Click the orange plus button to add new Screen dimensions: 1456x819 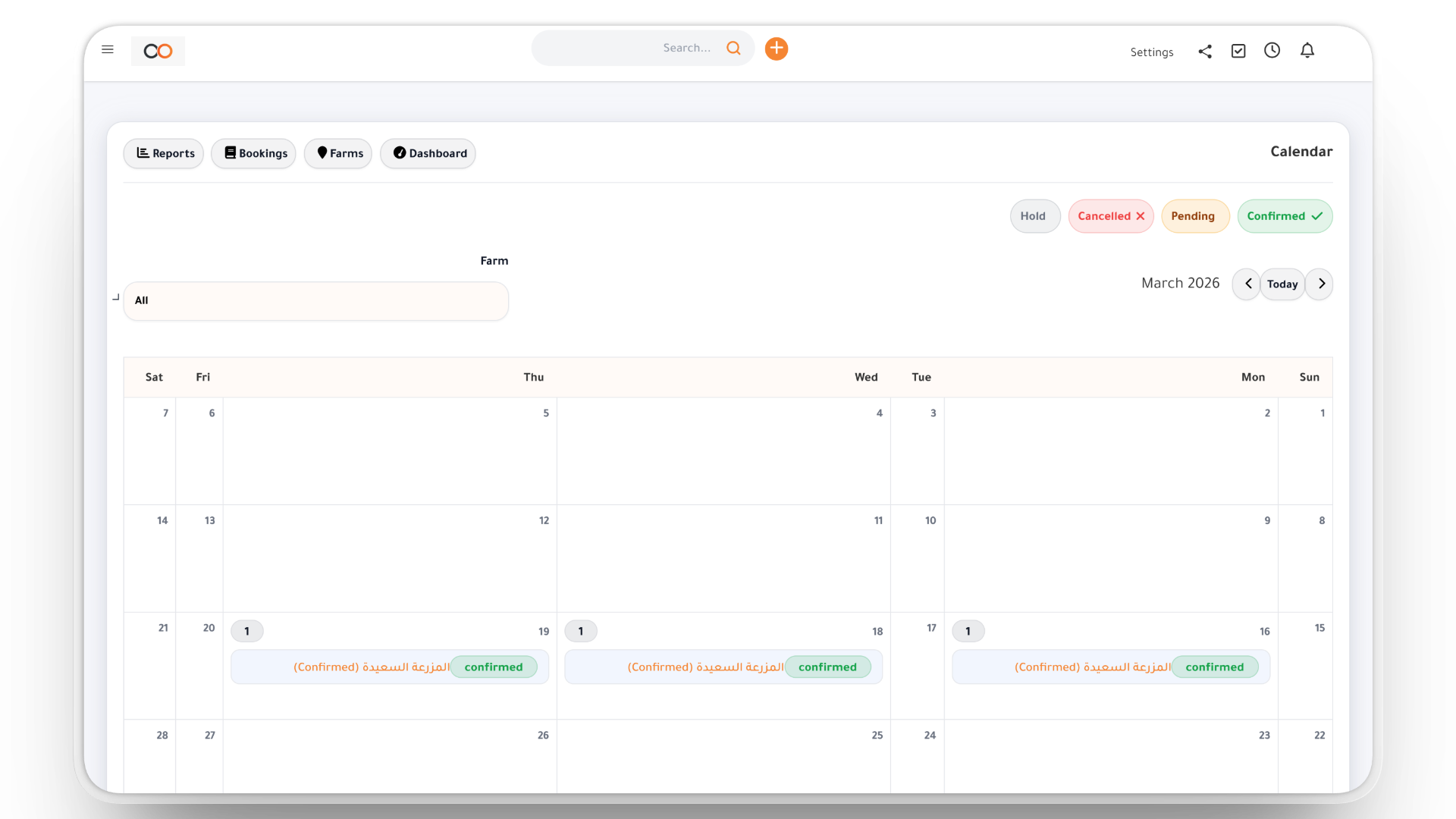(776, 48)
